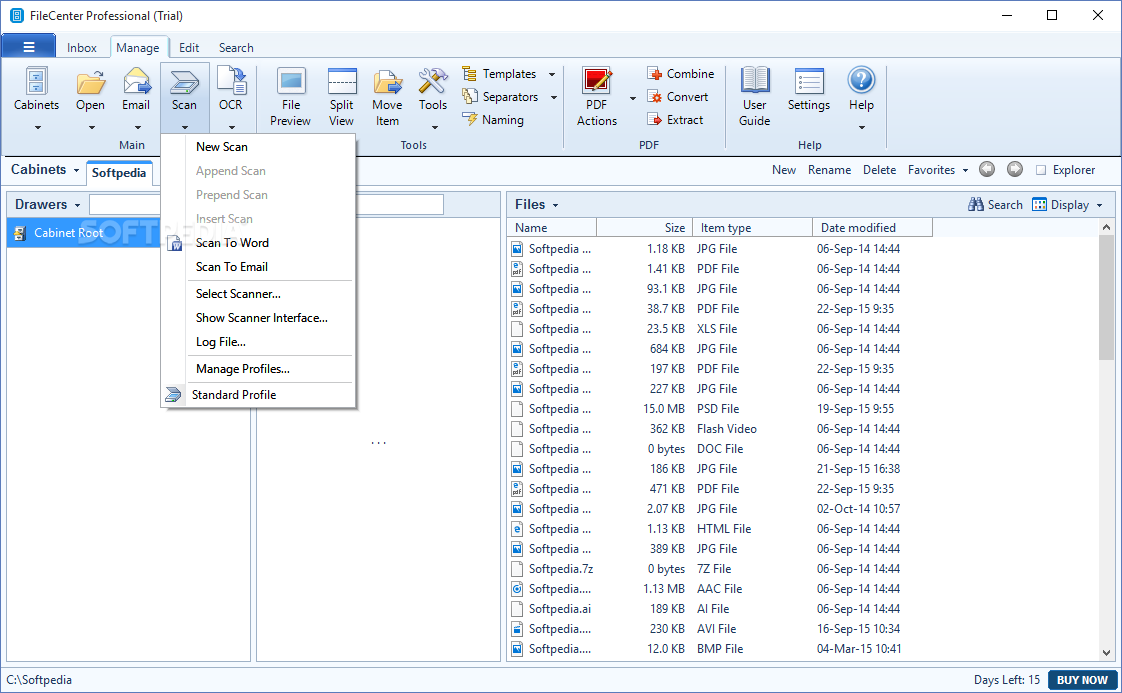Open the Favorites dropdown
Viewport: 1122px width, 693px height.
point(938,170)
